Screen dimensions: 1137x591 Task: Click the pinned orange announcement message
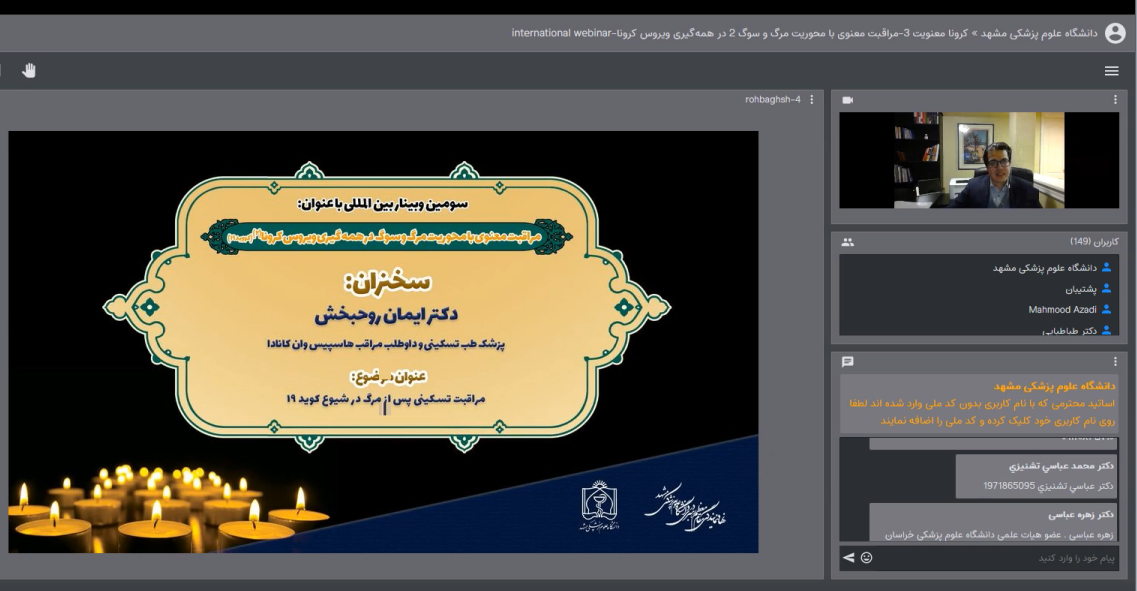978,404
